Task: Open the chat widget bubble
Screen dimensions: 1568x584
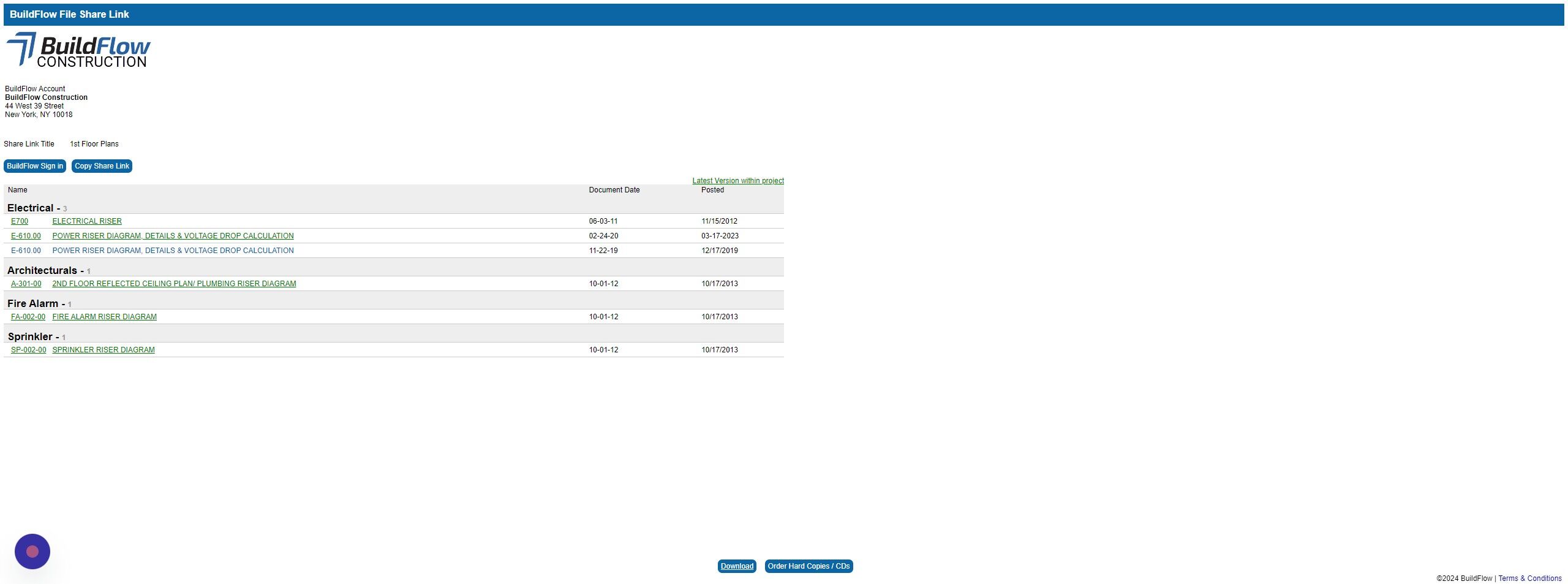Action: [32, 552]
